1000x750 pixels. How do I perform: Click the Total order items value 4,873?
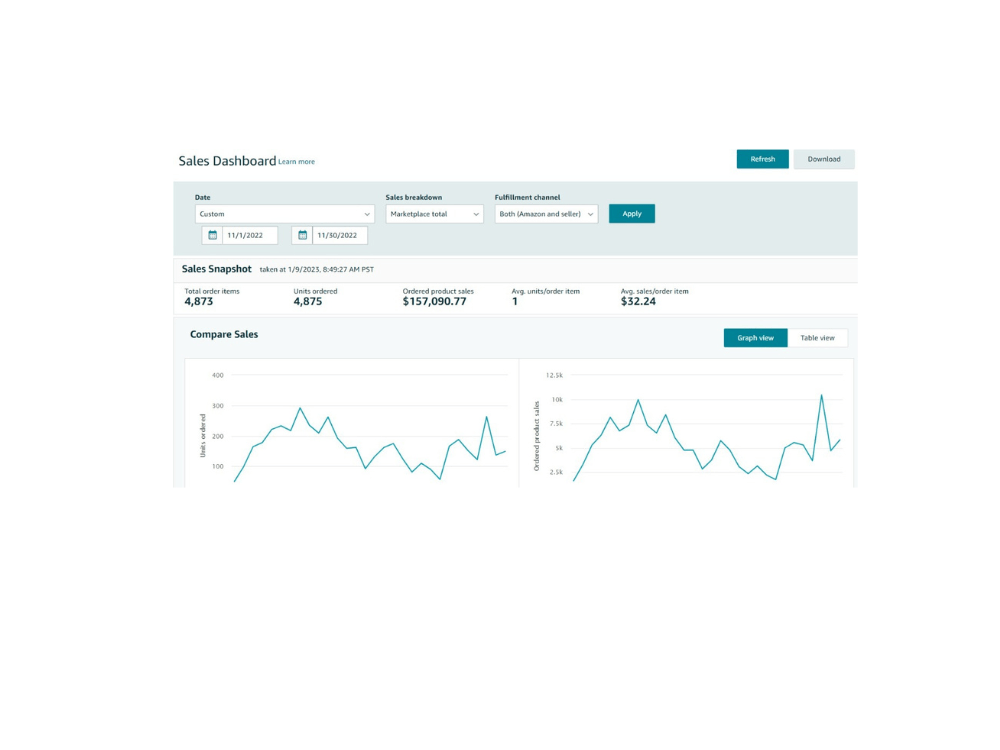click(x=199, y=302)
